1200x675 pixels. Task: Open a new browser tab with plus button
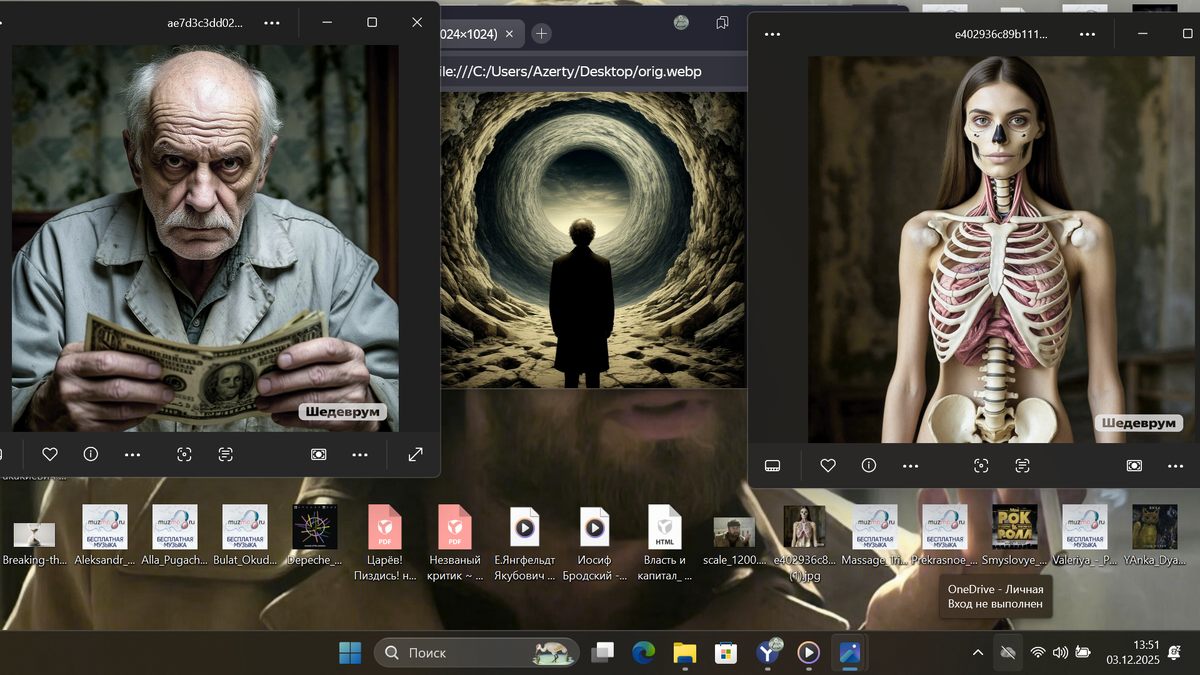coord(541,34)
